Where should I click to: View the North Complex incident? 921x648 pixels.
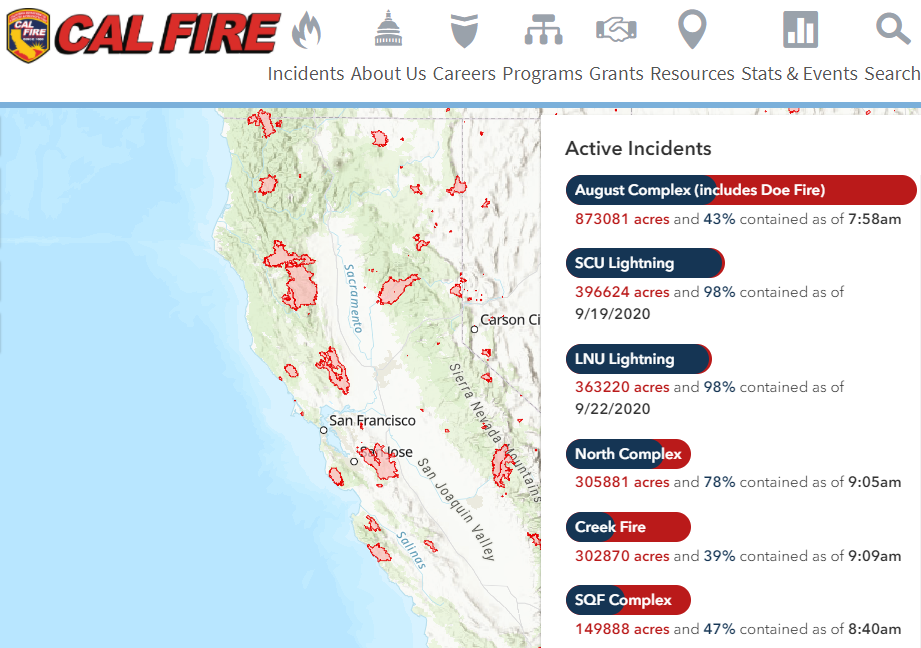(628, 454)
